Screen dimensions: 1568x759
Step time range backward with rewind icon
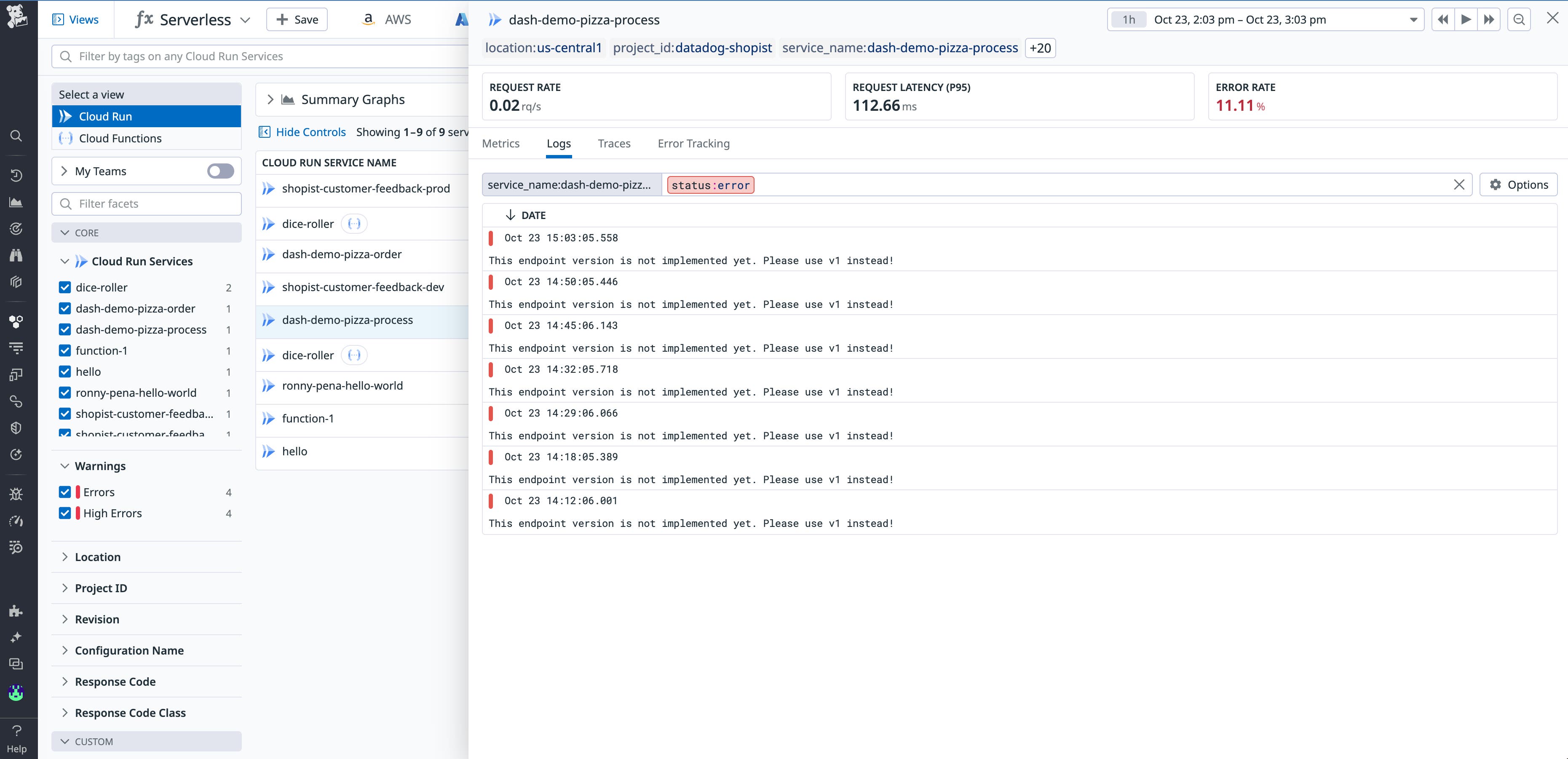1442,19
